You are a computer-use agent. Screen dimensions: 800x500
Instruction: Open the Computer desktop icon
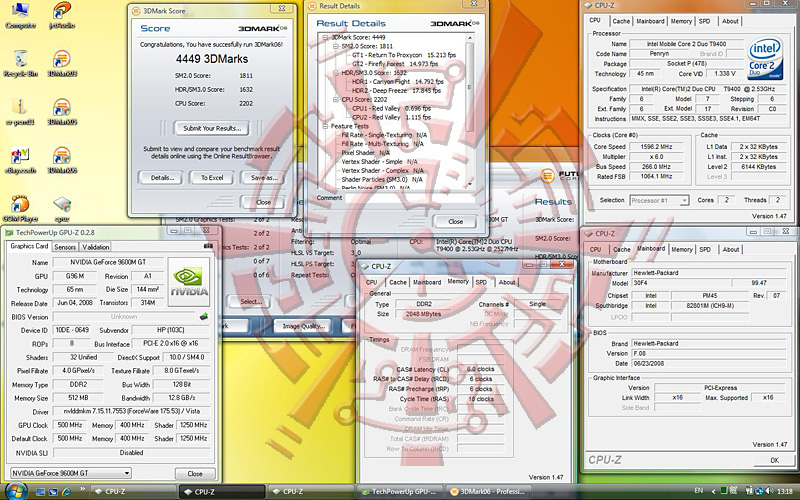click(x=20, y=15)
